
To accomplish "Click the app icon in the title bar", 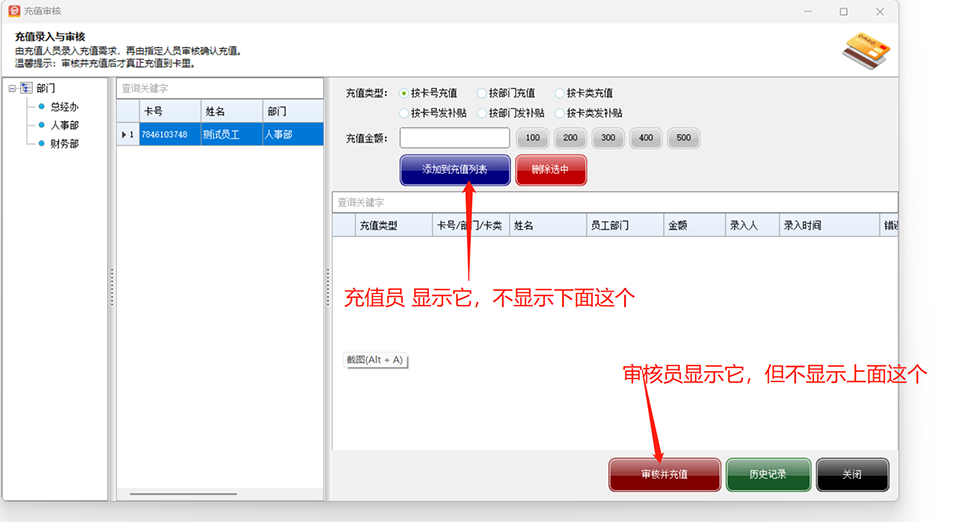I will click(x=14, y=11).
